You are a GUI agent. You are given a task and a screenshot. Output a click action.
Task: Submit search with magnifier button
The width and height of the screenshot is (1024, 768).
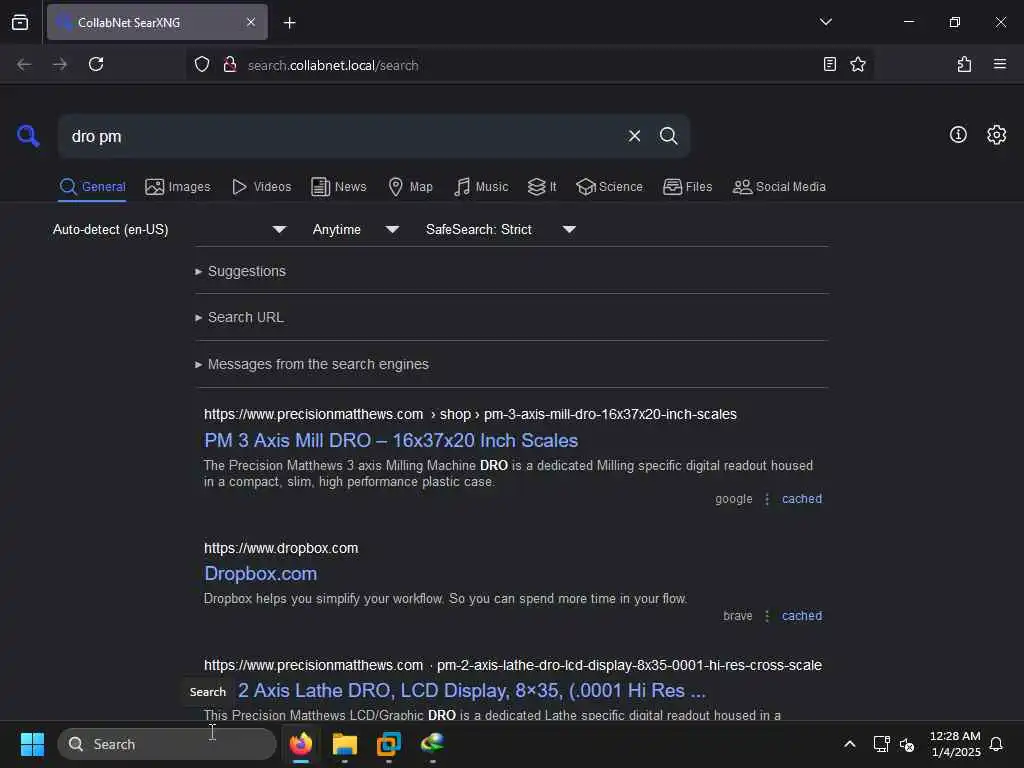click(668, 136)
